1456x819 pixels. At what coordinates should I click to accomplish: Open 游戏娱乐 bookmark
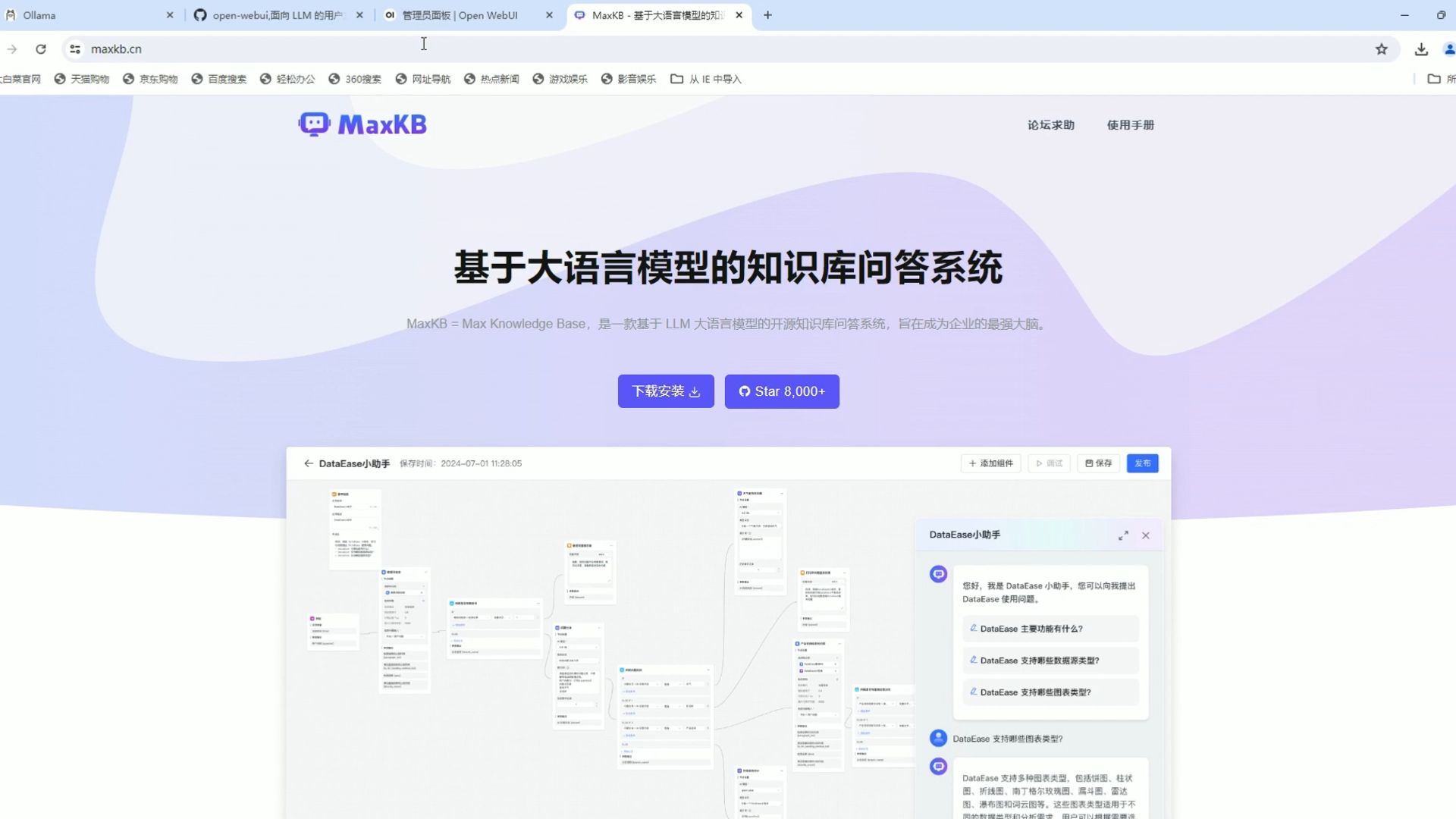point(560,79)
